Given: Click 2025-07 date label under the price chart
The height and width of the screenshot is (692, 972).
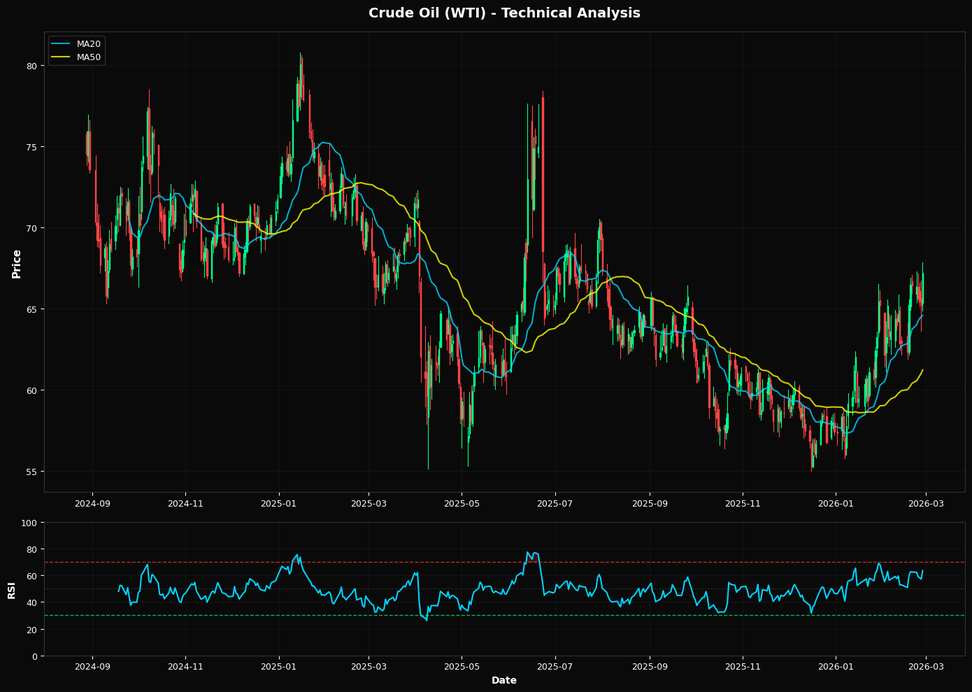Looking at the screenshot, I should tap(555, 503).
